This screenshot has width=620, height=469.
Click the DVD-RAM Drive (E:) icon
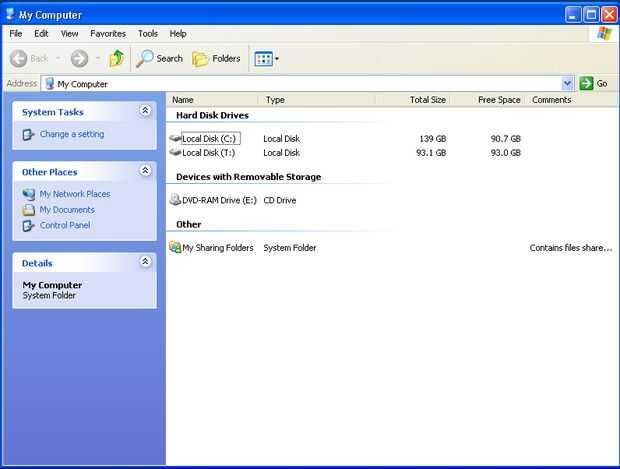175,200
